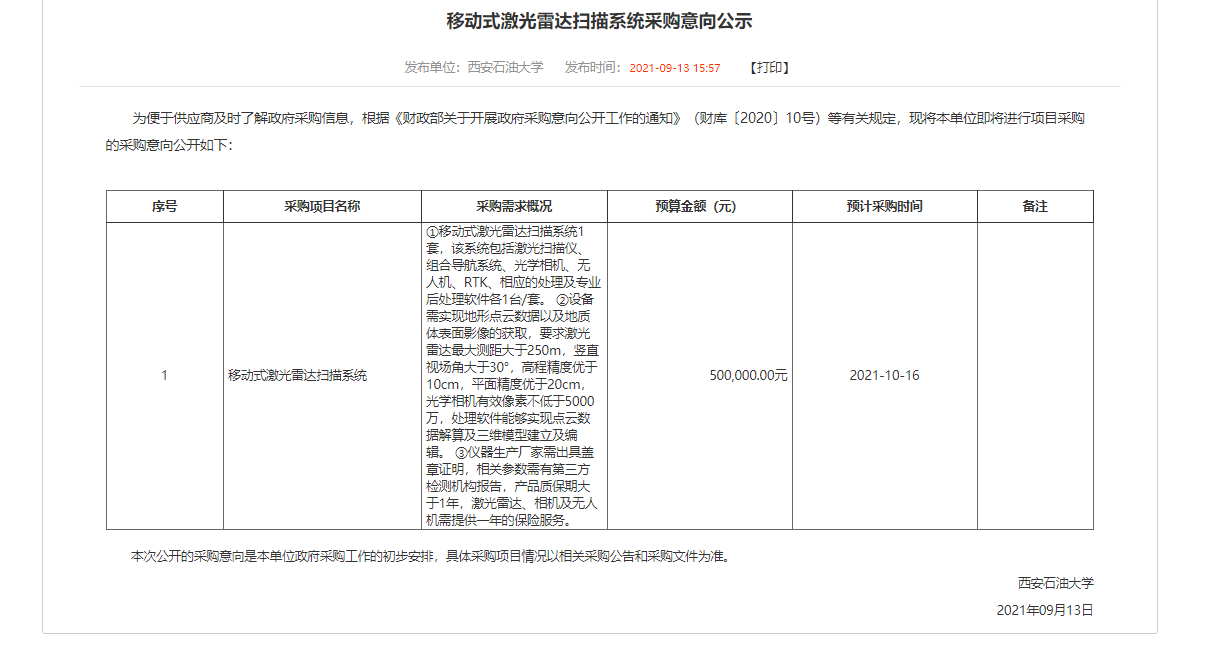Click the planned purchase date 2021-10-16
The image size is (1232, 654).
885,376
